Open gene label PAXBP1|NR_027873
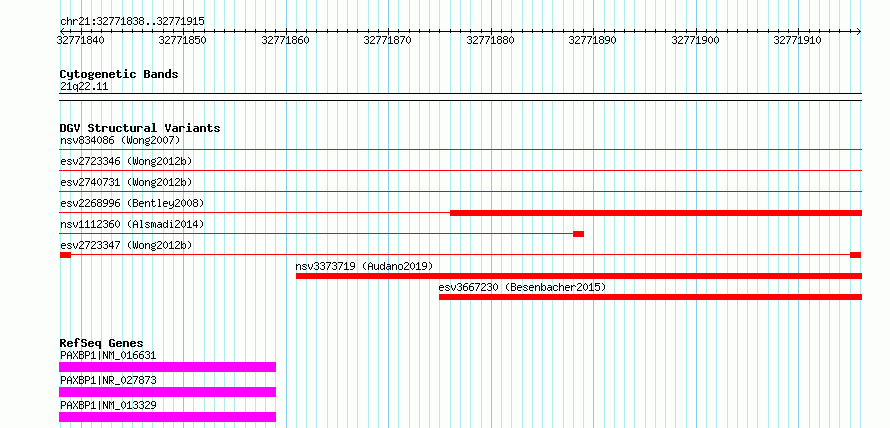 pos(108,380)
